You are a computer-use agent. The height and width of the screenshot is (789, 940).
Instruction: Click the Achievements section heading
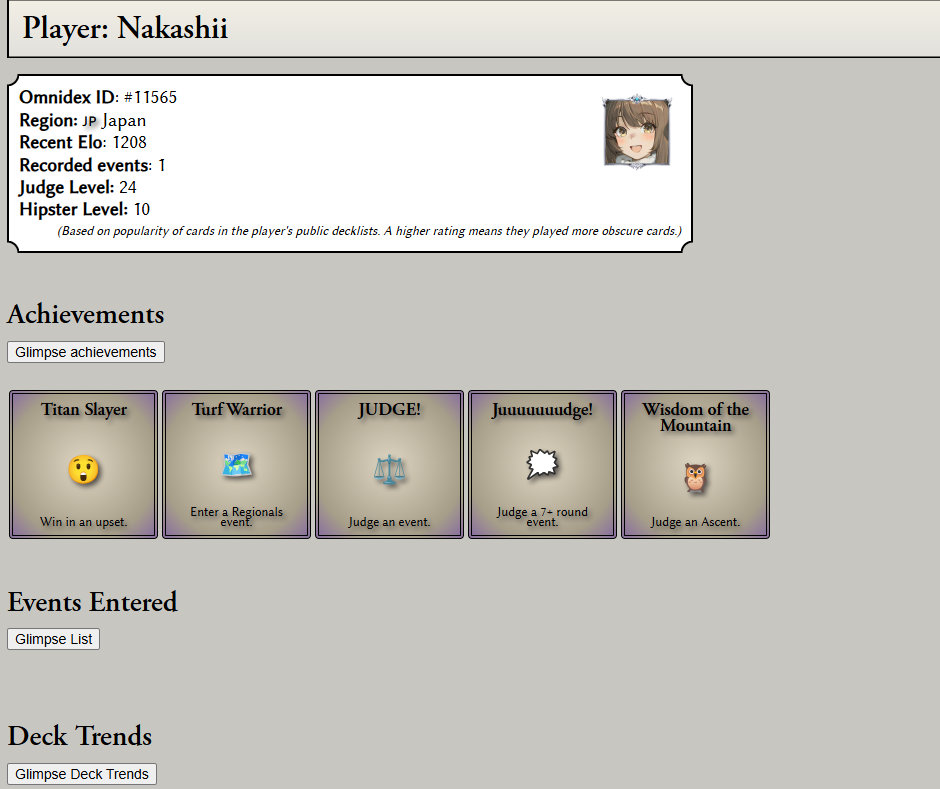click(86, 314)
